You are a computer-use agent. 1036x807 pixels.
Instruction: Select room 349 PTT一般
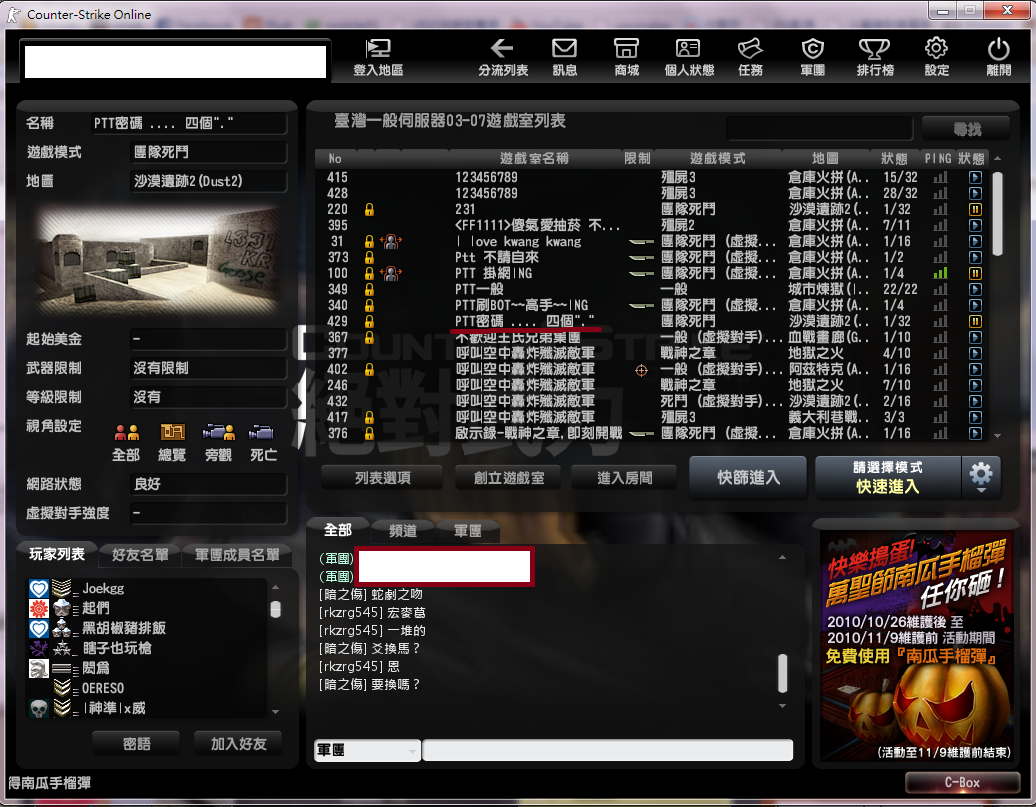pyautogui.click(x=651, y=289)
